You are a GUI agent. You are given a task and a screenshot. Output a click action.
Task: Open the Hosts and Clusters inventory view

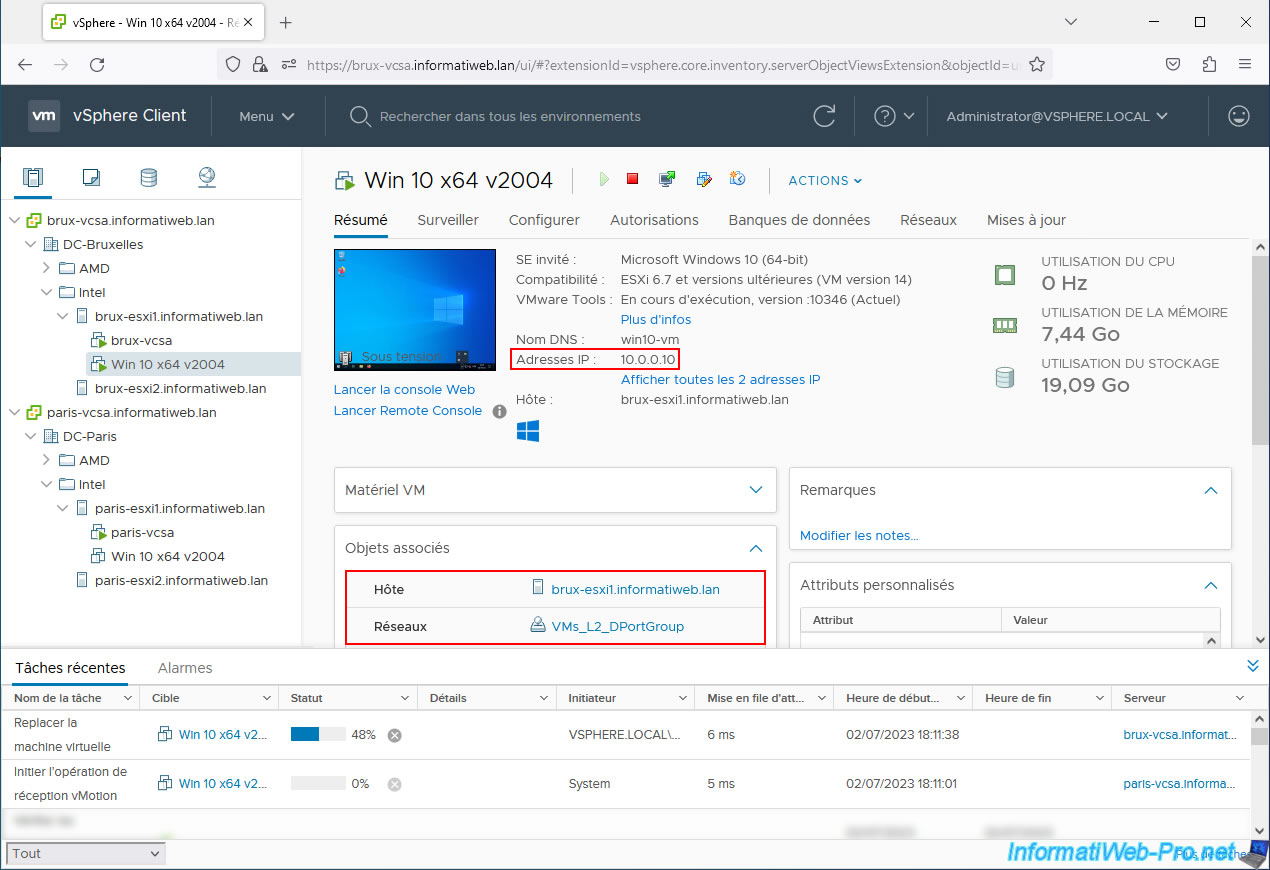33,178
